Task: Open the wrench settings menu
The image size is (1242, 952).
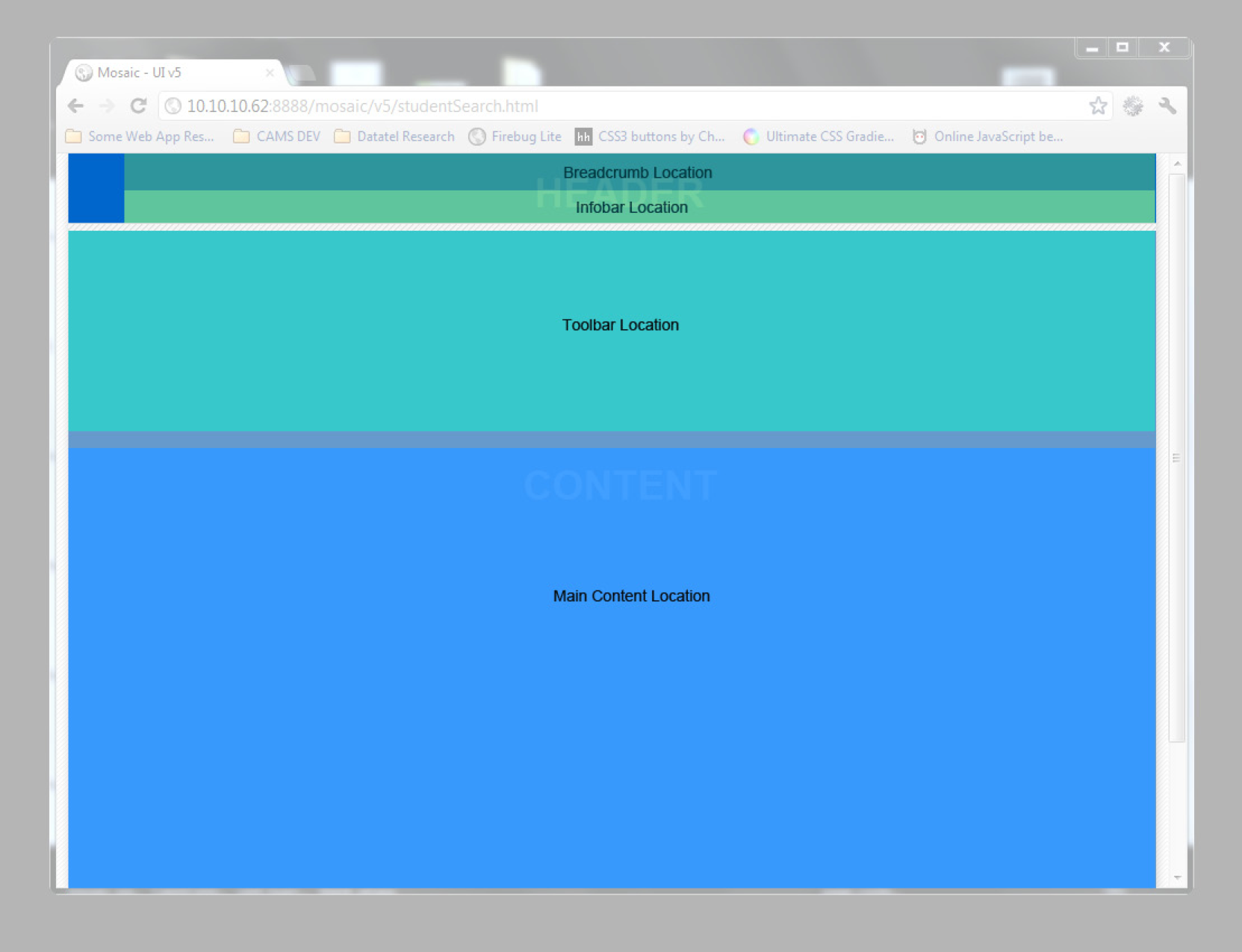Action: (1167, 106)
